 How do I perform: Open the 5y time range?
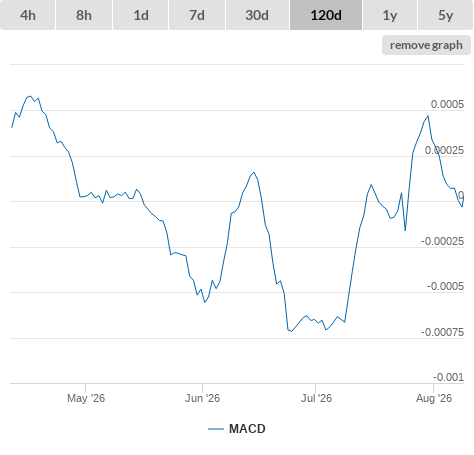click(445, 15)
